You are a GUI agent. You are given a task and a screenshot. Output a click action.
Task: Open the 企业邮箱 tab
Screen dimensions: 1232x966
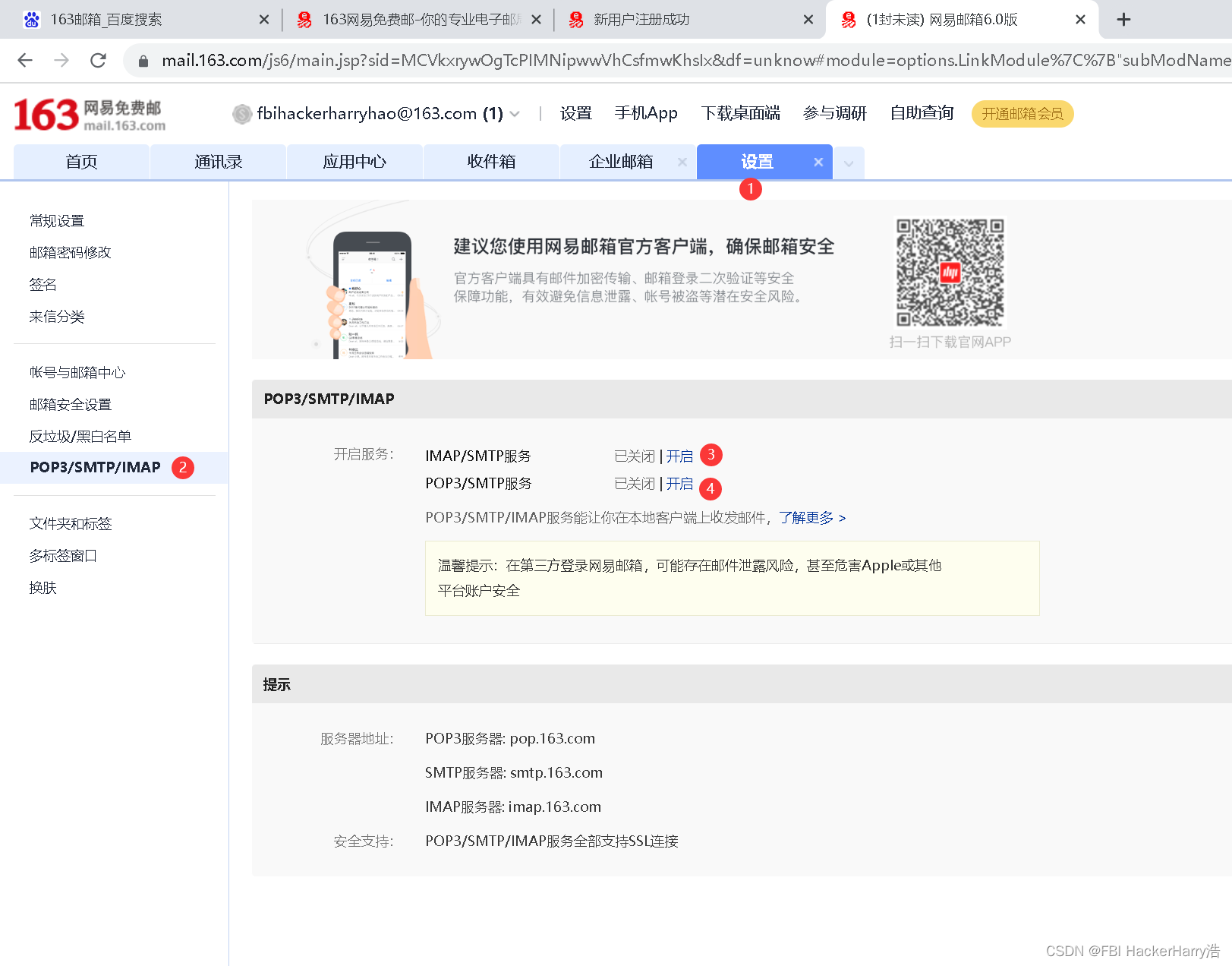(621, 162)
